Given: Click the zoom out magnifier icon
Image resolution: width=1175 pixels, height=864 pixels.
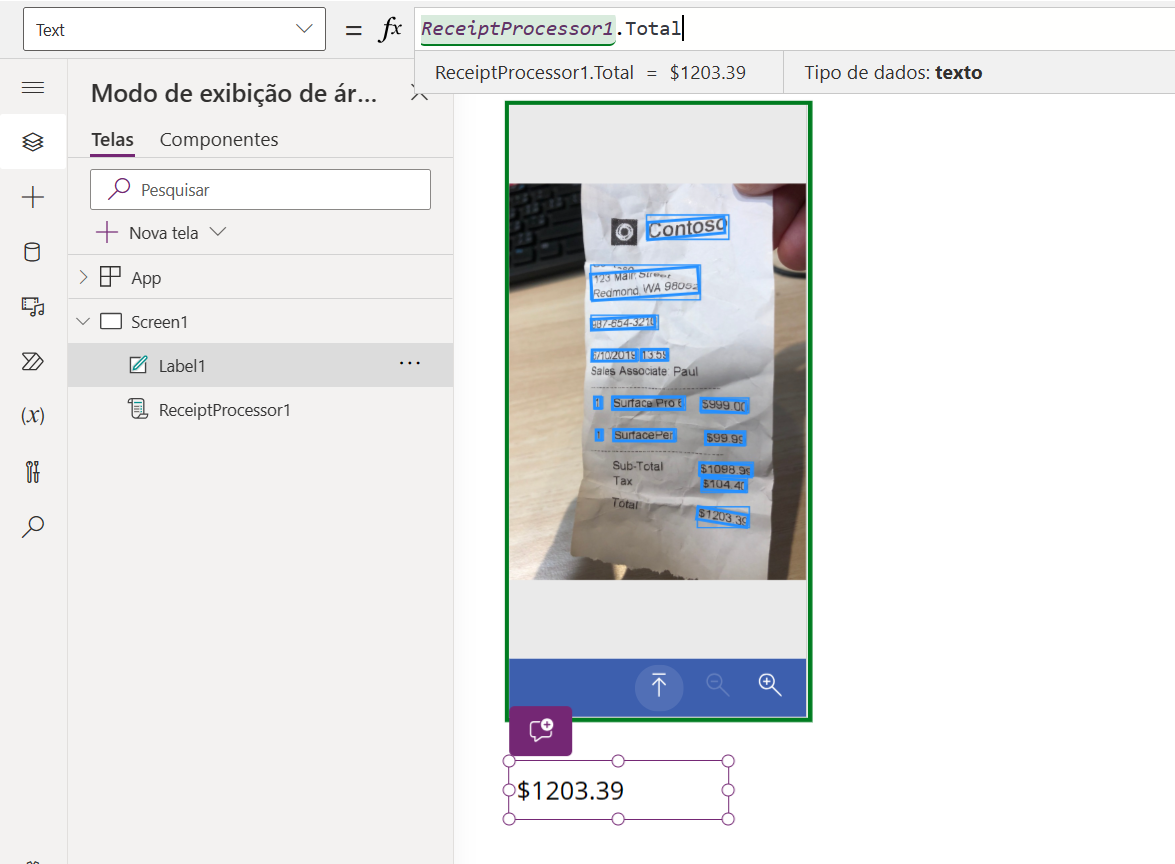Looking at the screenshot, I should pyautogui.click(x=717, y=684).
